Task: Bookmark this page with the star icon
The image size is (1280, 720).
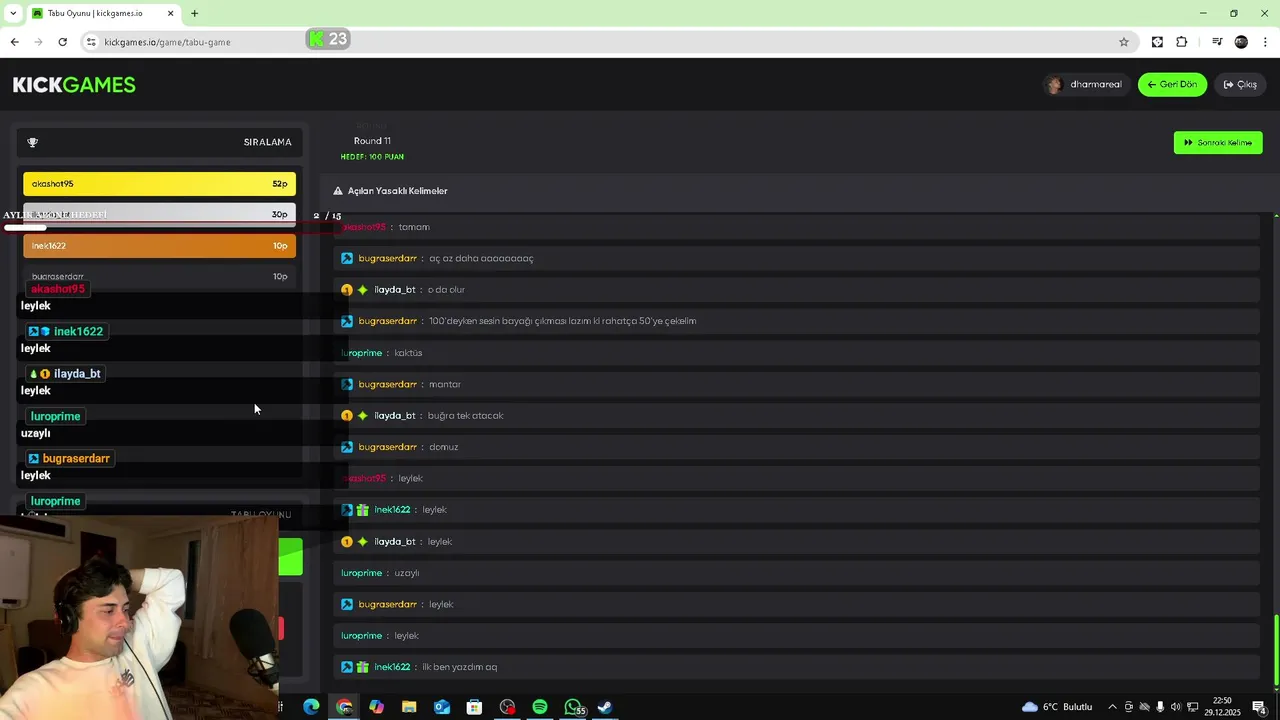Action: 1124,42
